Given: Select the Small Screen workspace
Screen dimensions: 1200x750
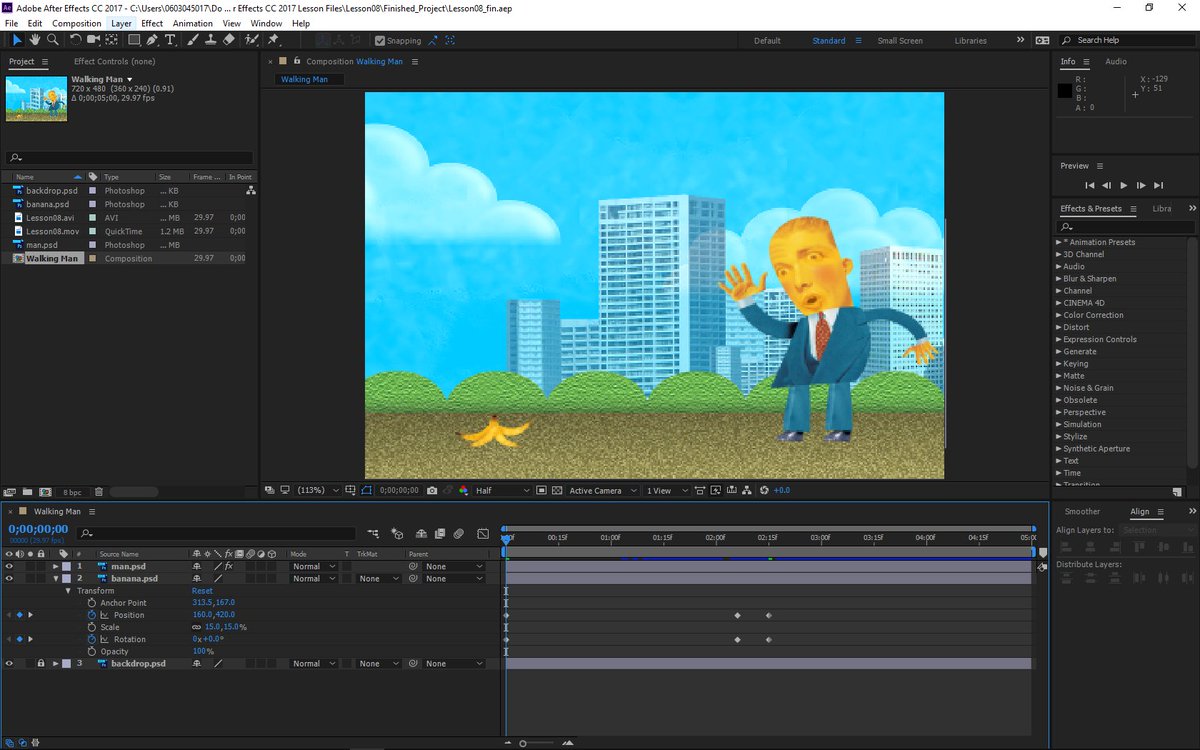Looking at the screenshot, I should pyautogui.click(x=900, y=41).
